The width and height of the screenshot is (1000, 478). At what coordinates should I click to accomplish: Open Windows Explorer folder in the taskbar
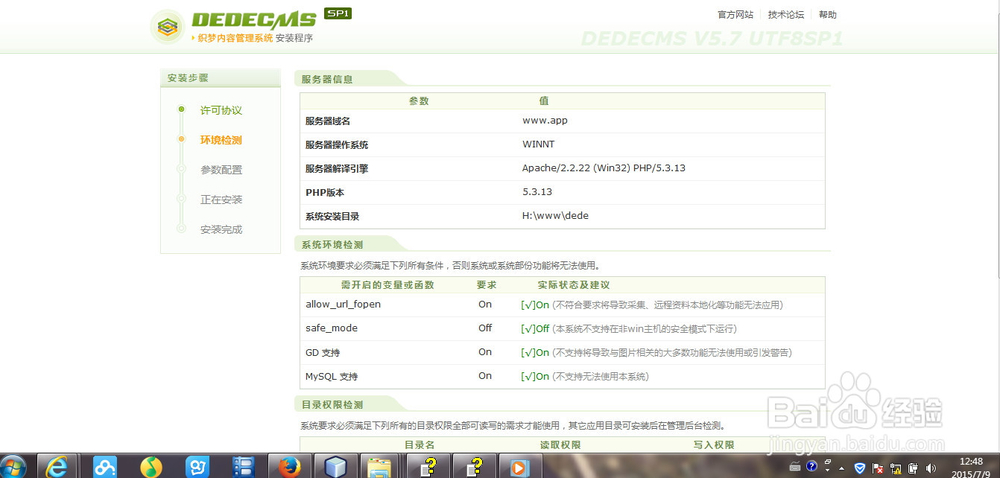(381, 467)
